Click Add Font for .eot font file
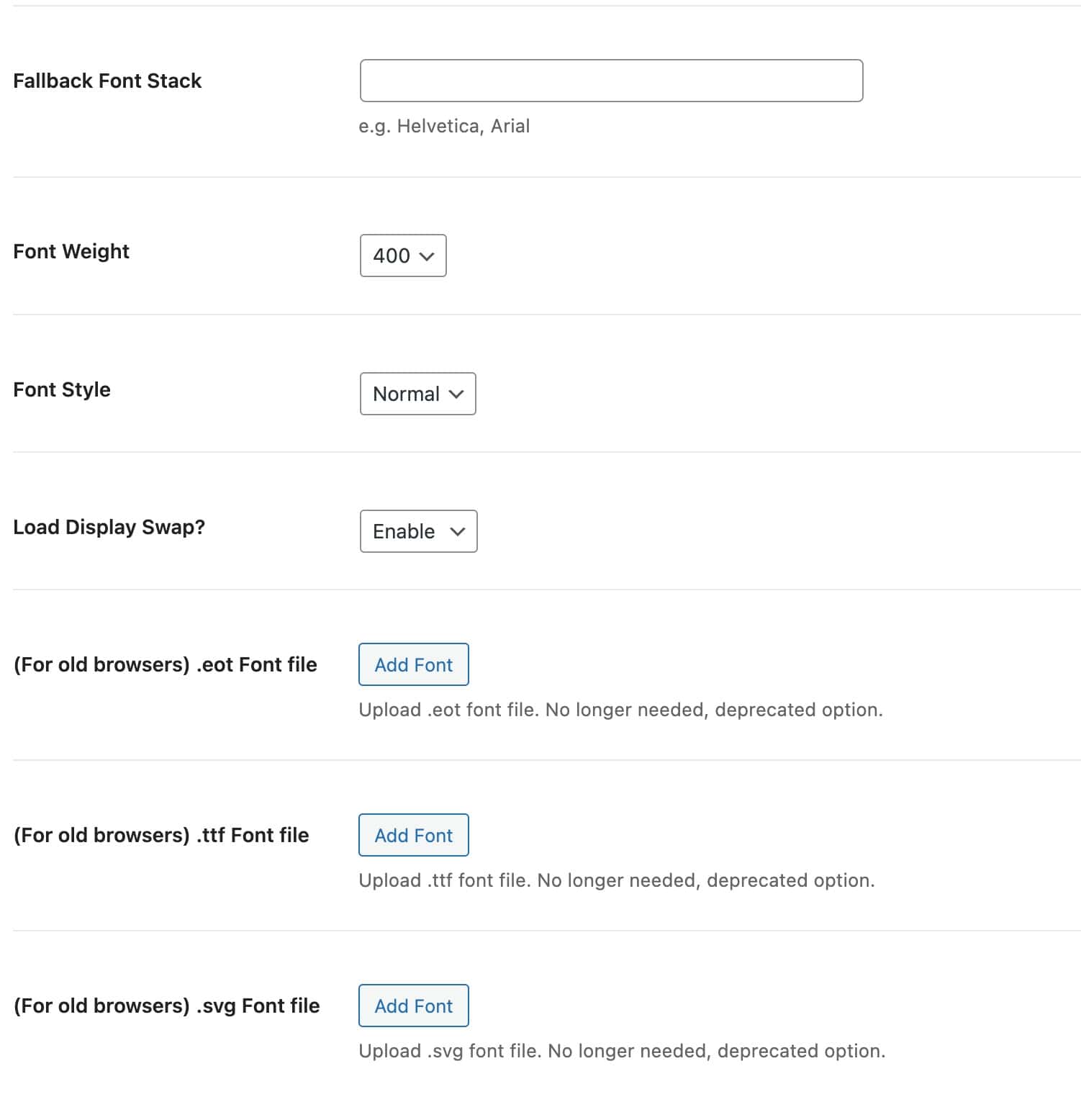Screen dimensions: 1081x1120 point(413,664)
